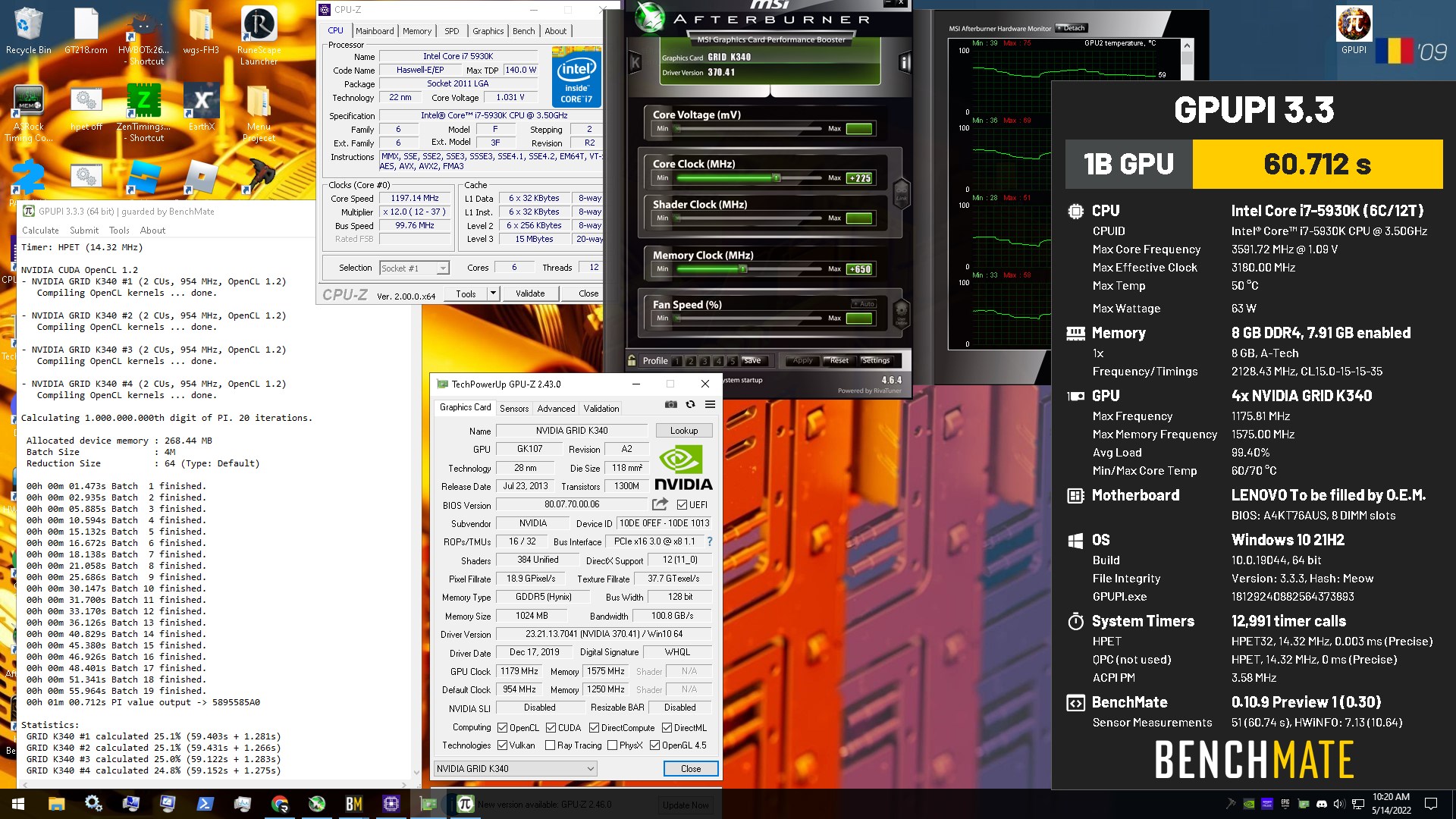Open the Epic Games tray icon
1456x819 pixels.
[x=1285, y=804]
